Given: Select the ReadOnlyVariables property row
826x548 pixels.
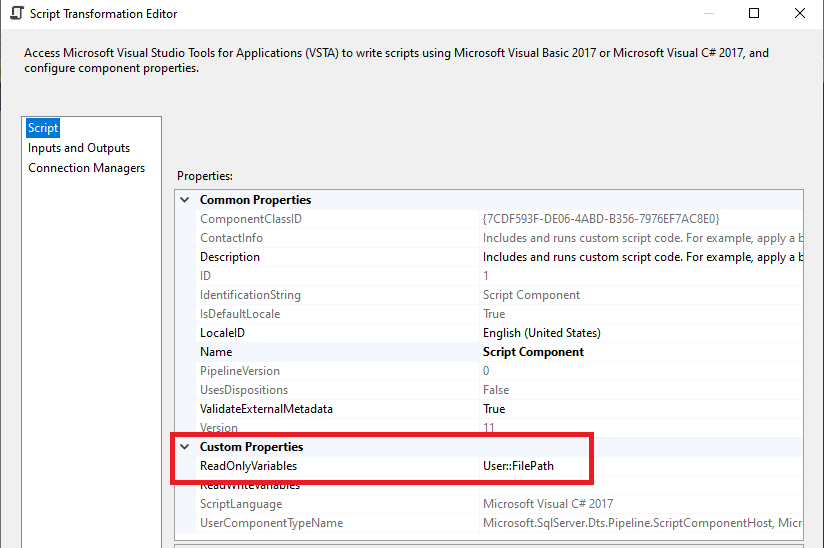Looking at the screenshot, I should click(248, 466).
